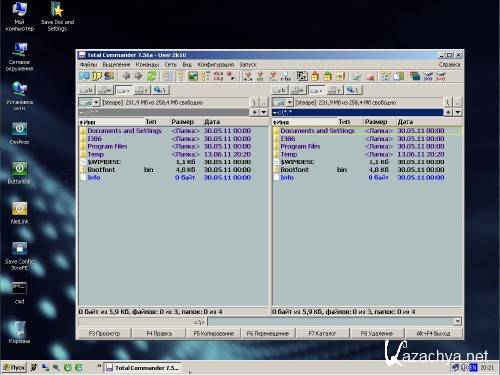Click the dark teal stacked windows toolbar icon
Image resolution: width=500 pixels, height=375 pixels.
click(x=415, y=76)
